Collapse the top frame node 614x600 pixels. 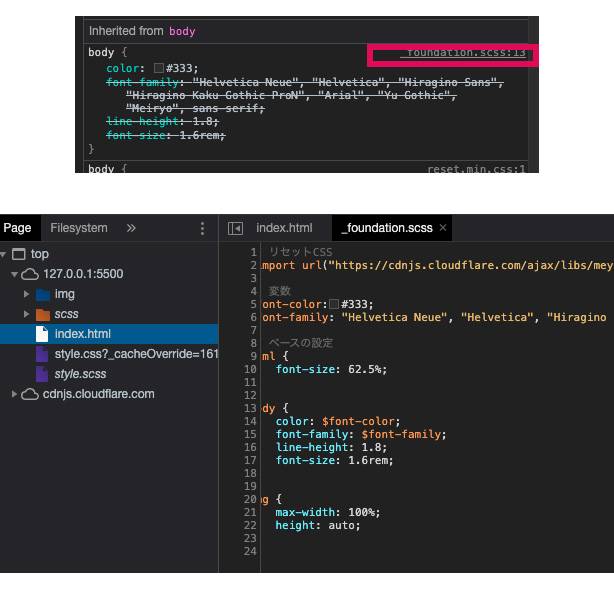(x=3, y=255)
